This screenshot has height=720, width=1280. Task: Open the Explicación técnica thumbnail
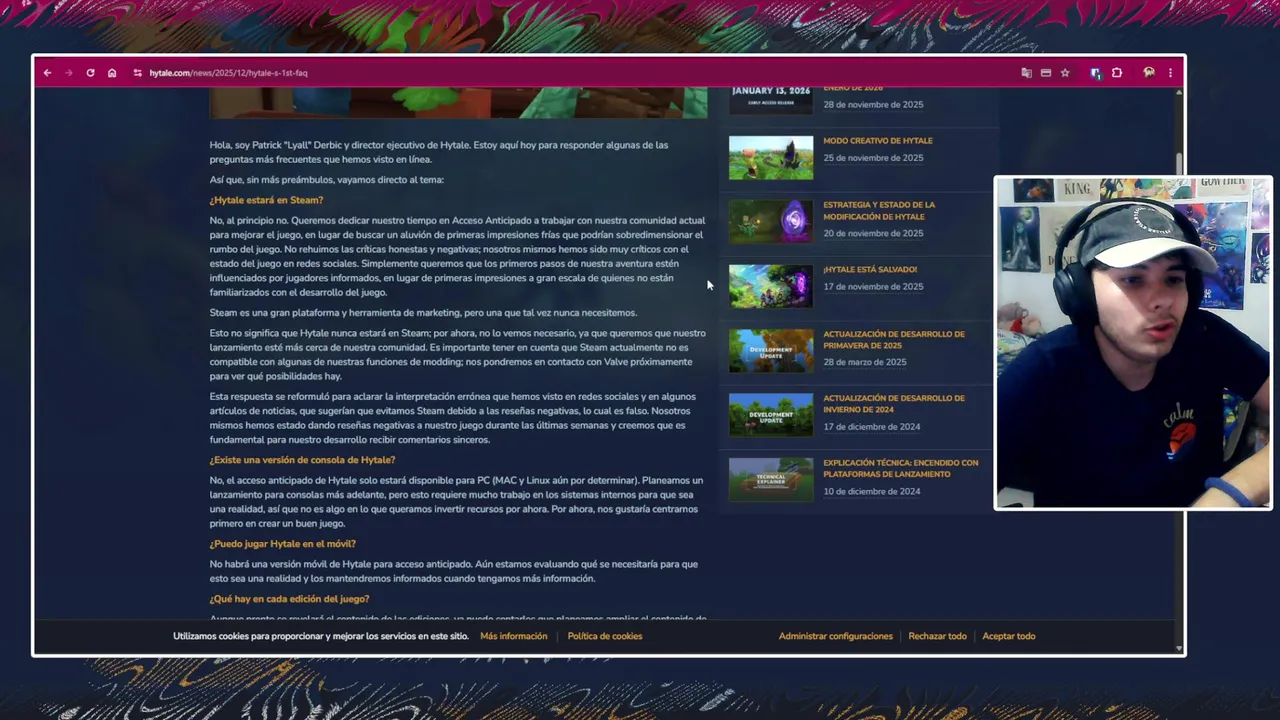(771, 480)
